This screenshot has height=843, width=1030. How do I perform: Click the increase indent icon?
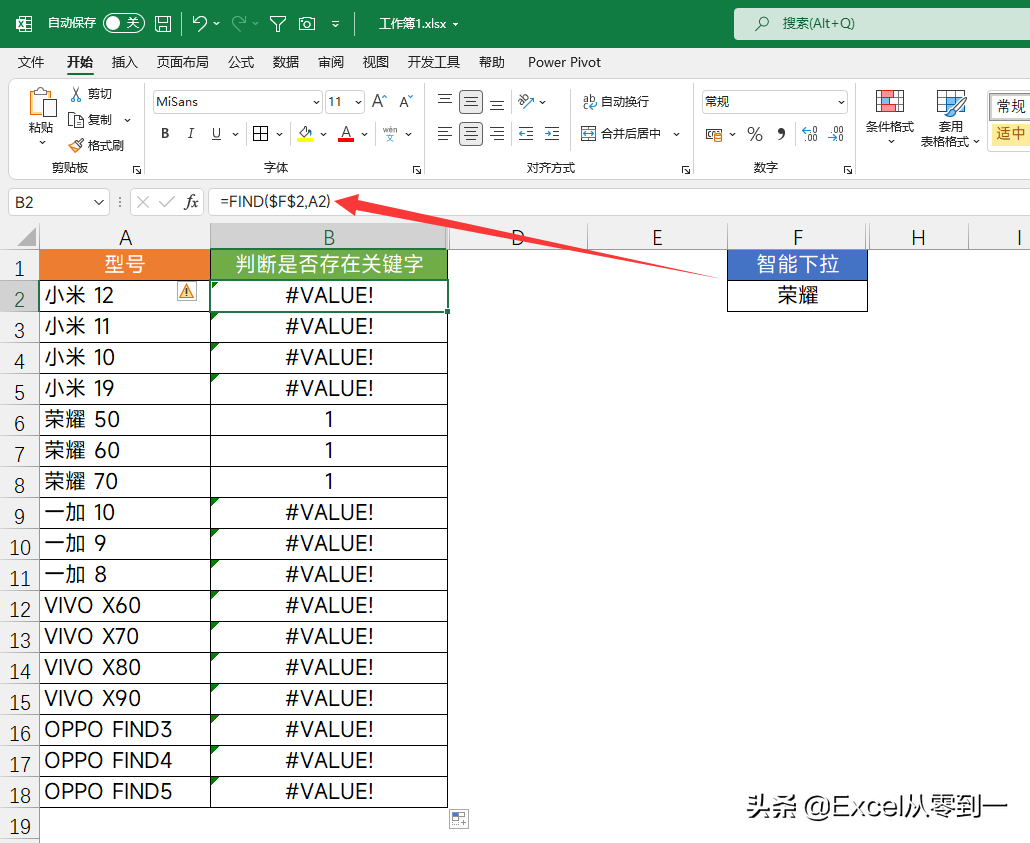[552, 133]
